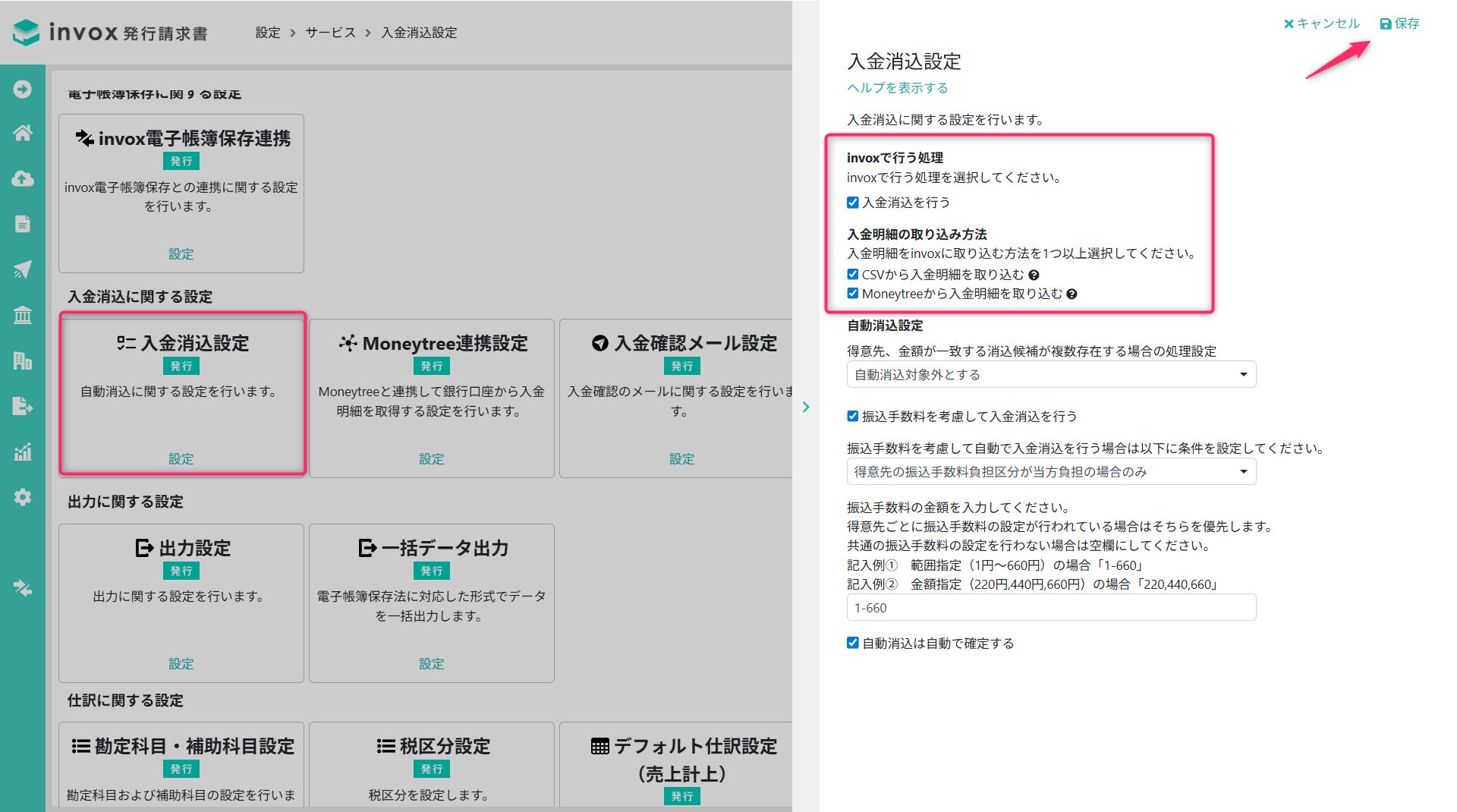
Task: Click 設定 link on 入金消込設定 card
Action: [x=181, y=459]
